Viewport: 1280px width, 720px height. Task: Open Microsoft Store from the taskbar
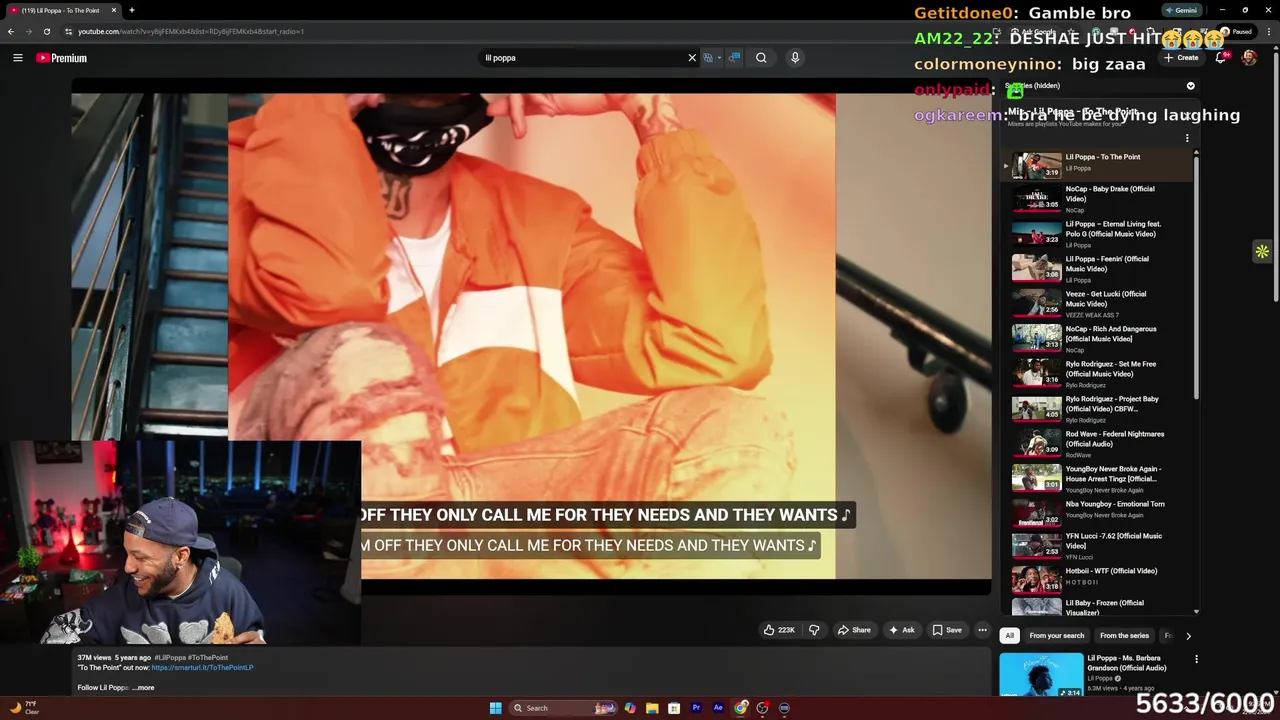(x=674, y=708)
